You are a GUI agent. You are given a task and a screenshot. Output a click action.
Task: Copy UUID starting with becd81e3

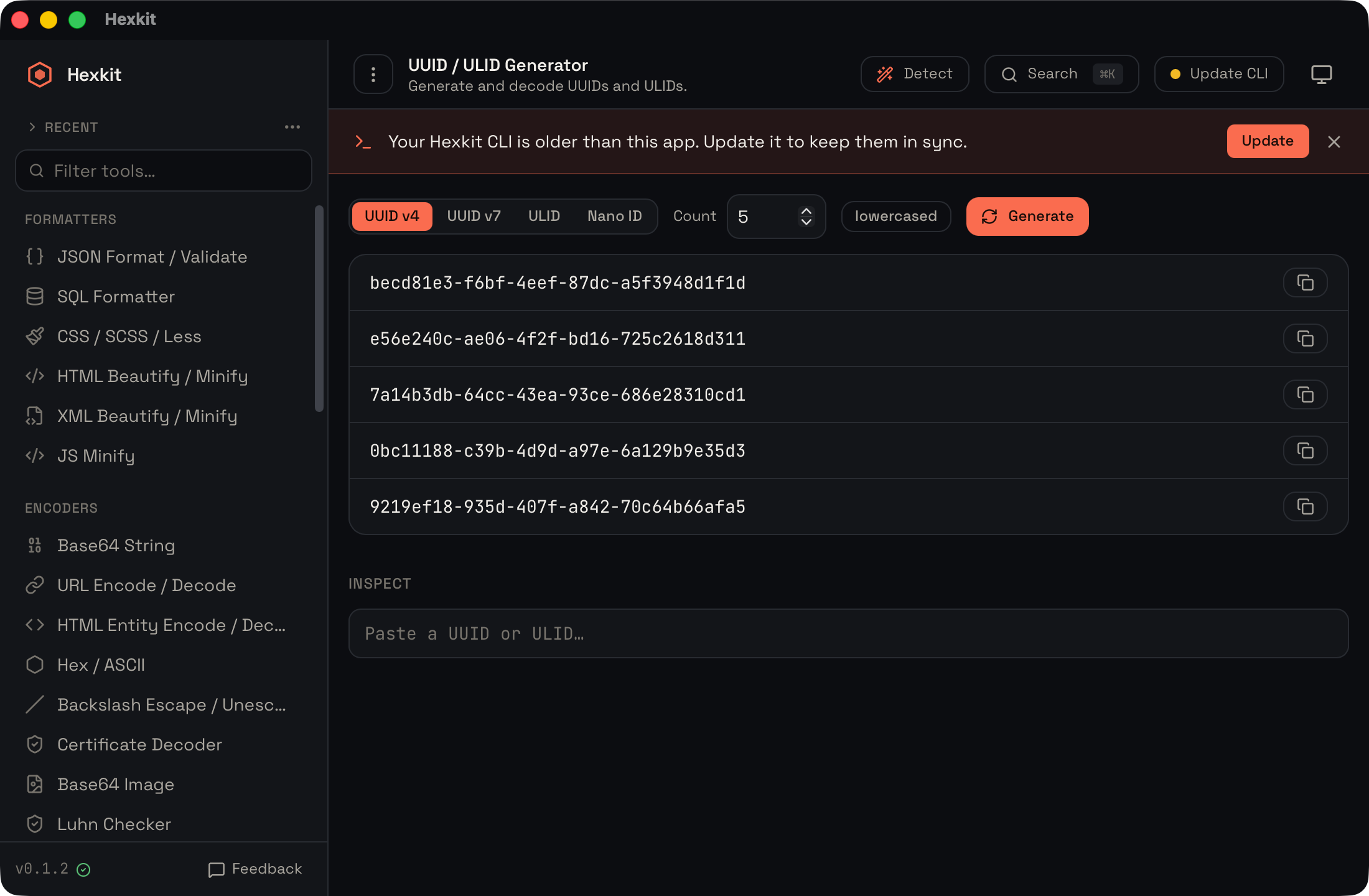1306,282
